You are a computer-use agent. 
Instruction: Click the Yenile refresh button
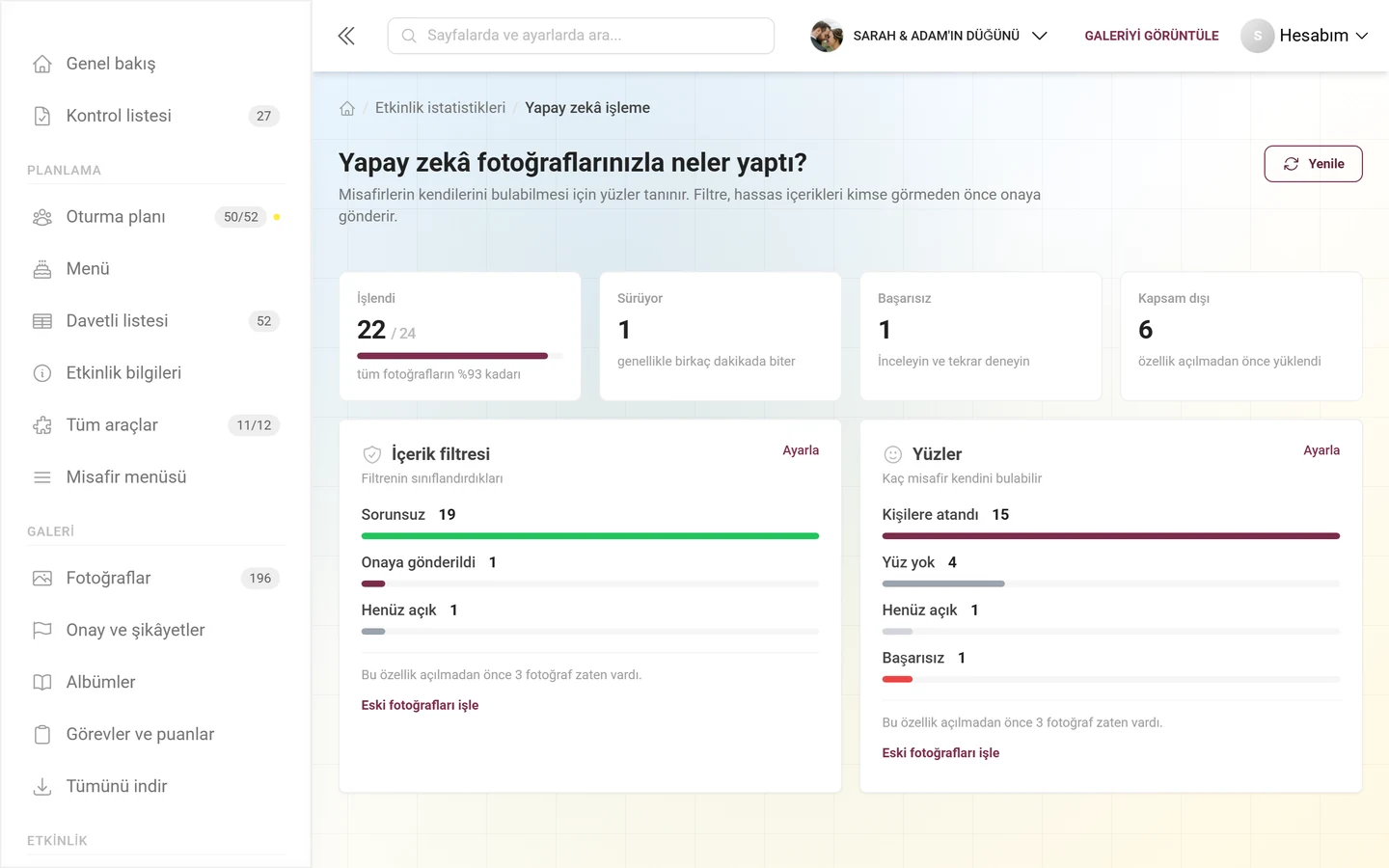pos(1313,164)
